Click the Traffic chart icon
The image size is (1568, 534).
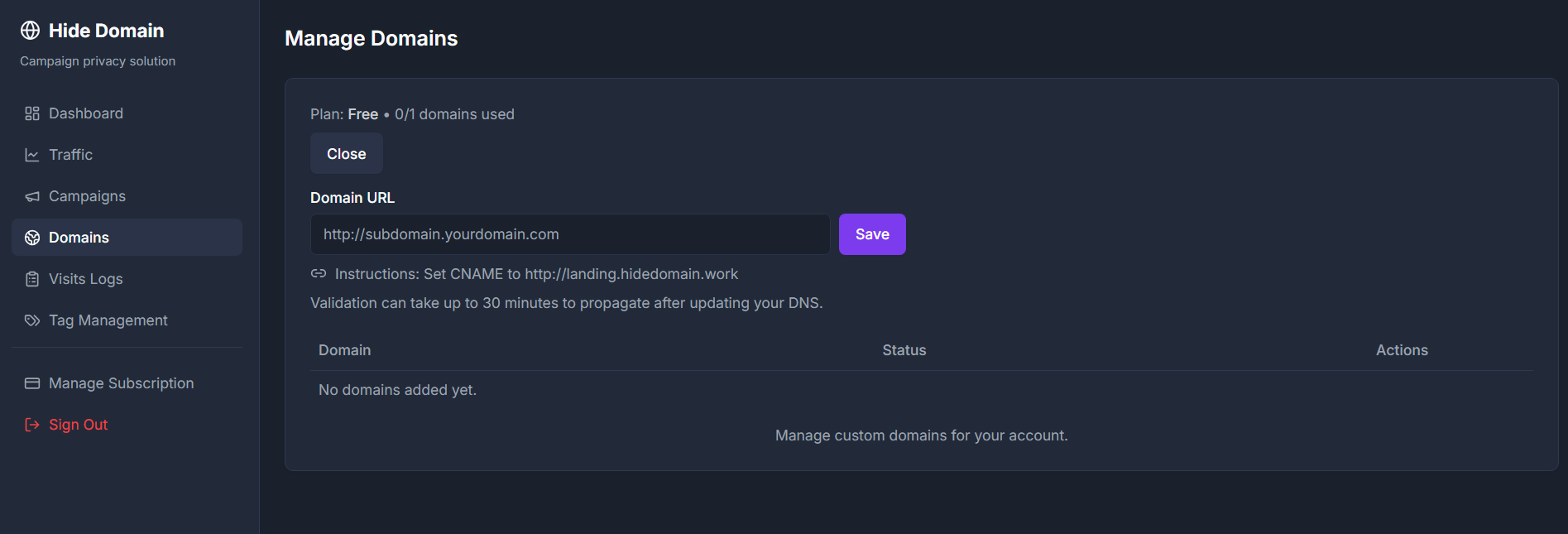point(32,155)
